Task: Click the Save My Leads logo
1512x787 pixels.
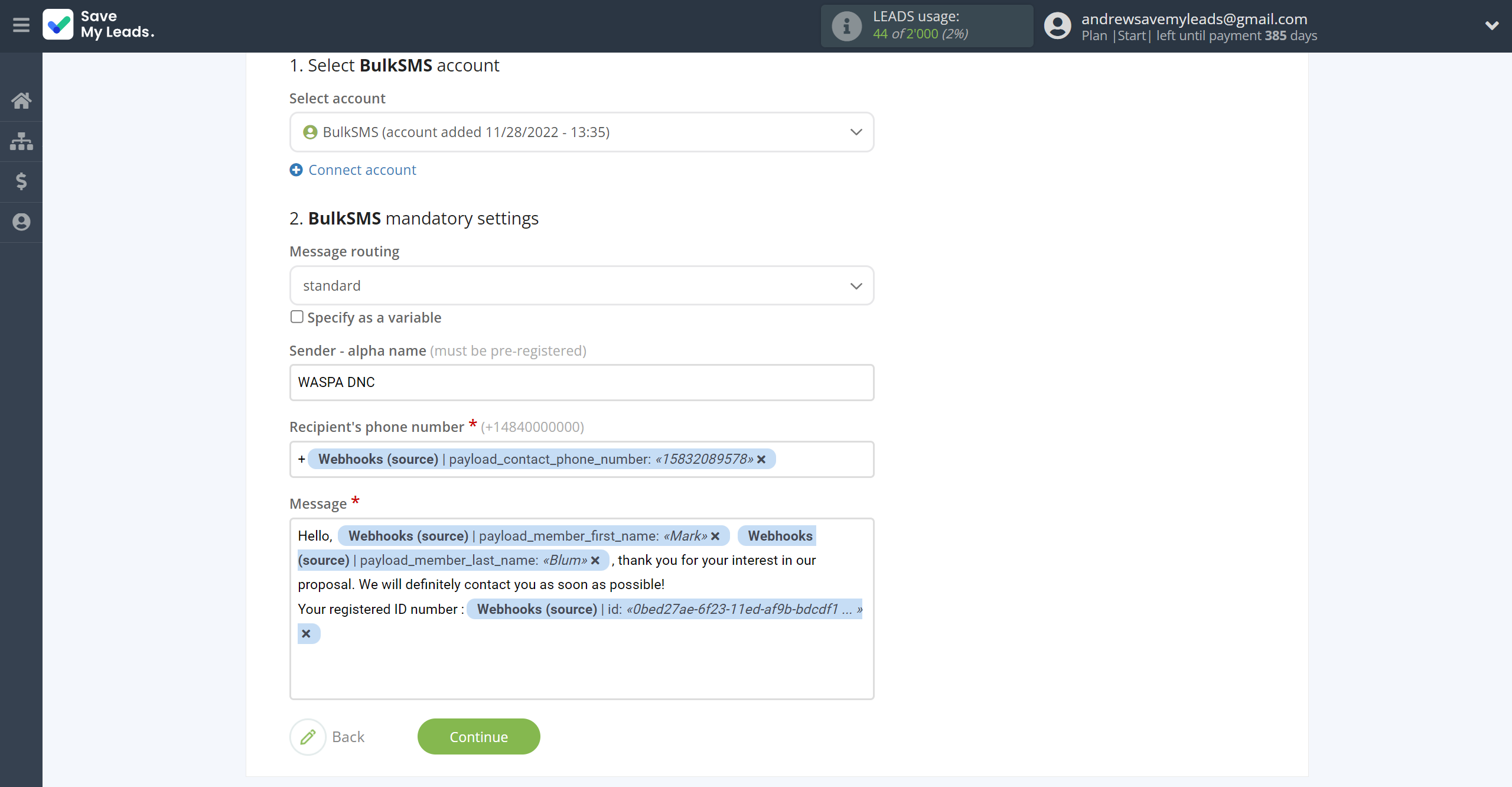Action: click(99, 25)
